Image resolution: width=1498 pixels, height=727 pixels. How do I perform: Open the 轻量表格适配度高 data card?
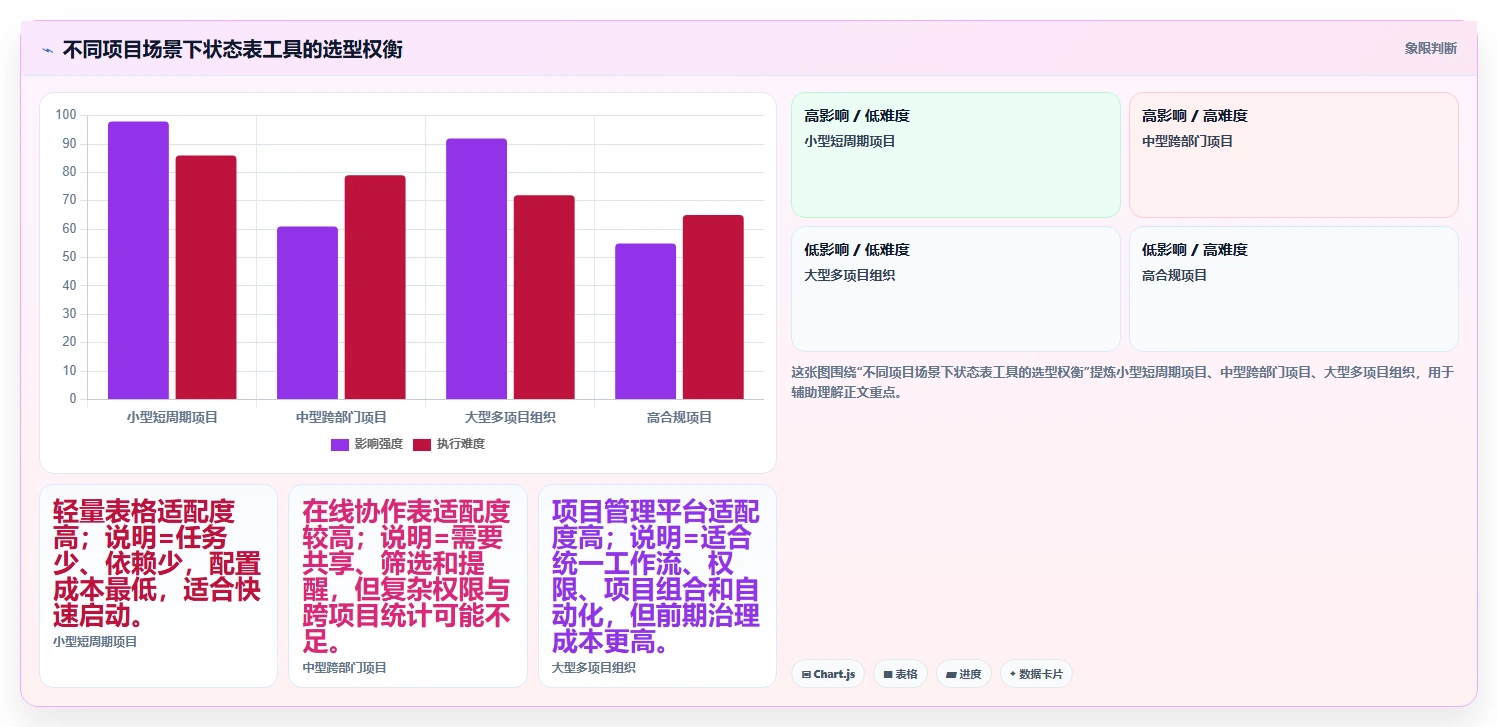[158, 586]
